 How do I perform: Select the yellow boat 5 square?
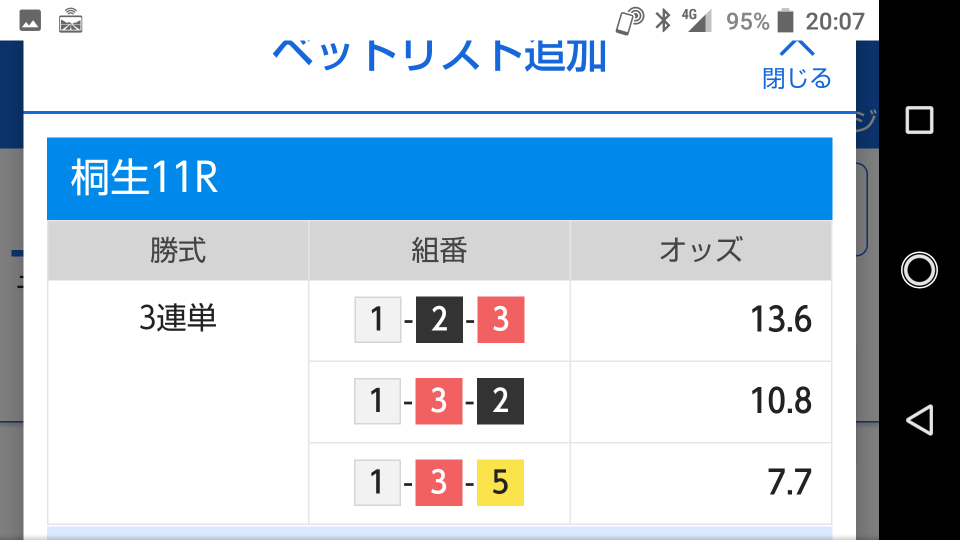point(500,482)
